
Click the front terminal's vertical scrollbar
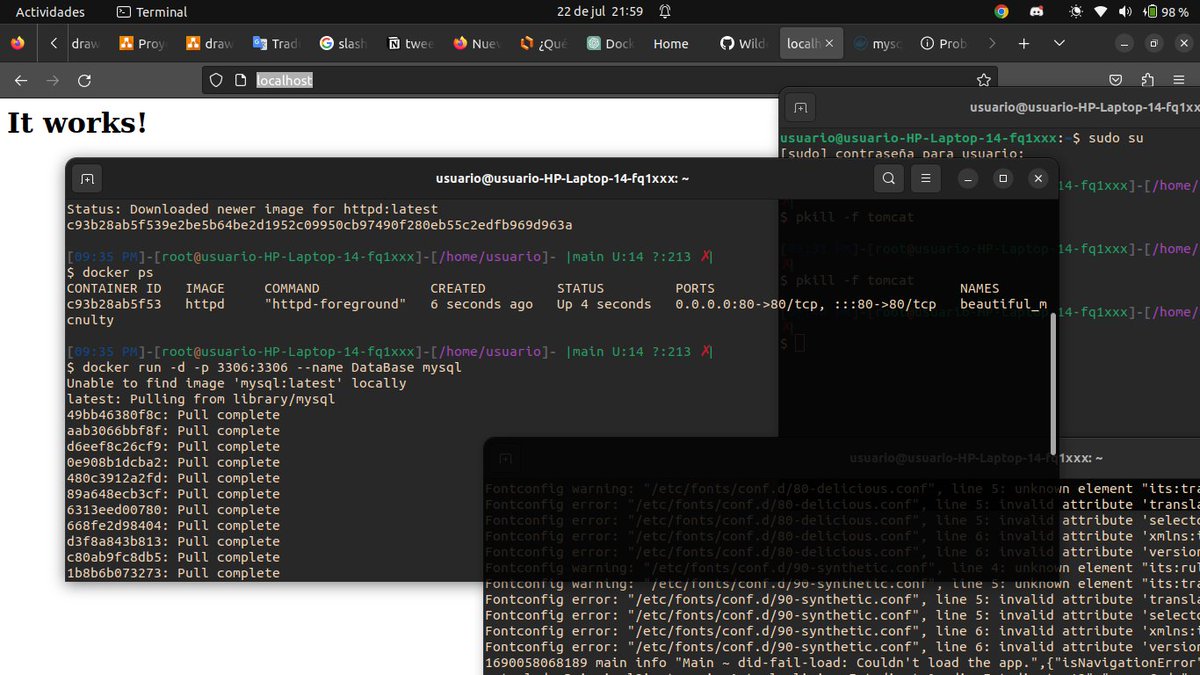[x=1052, y=383]
